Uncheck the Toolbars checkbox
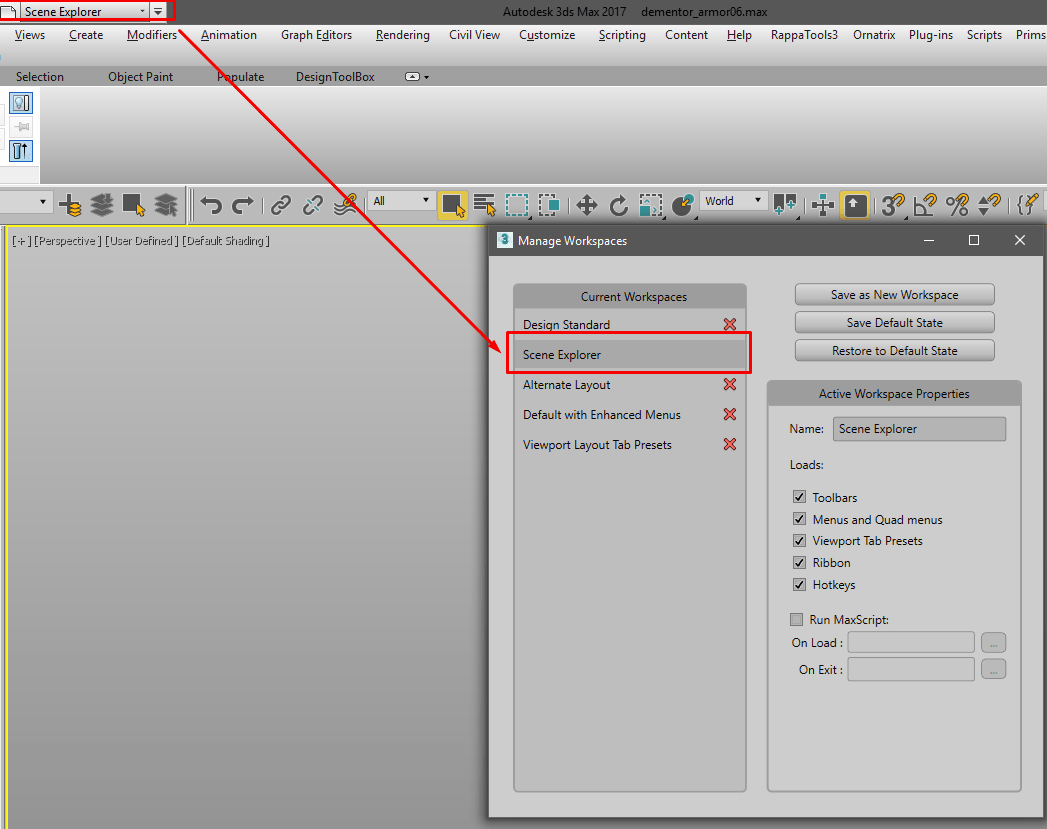This screenshot has height=829, width=1047. (x=799, y=497)
